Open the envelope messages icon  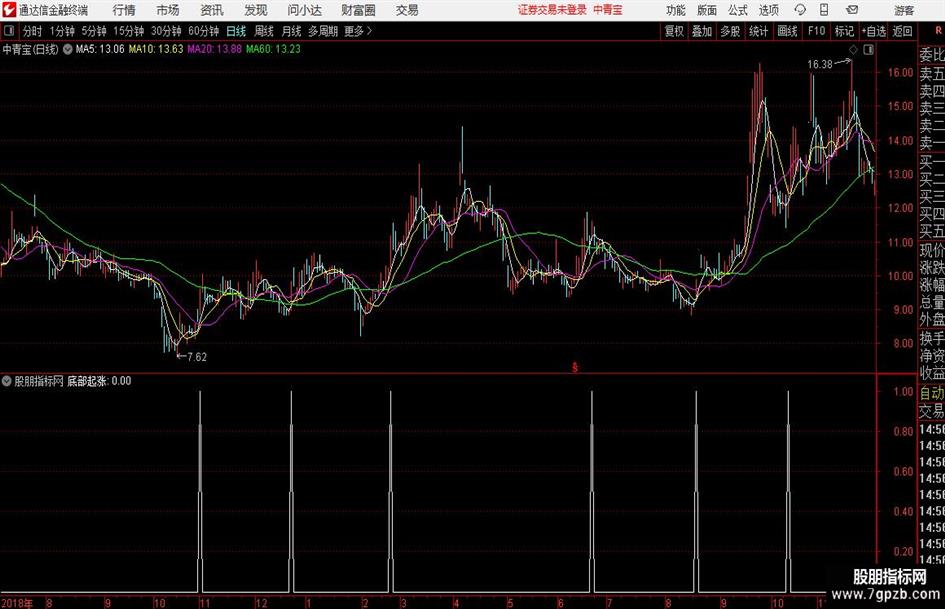[852, 10]
